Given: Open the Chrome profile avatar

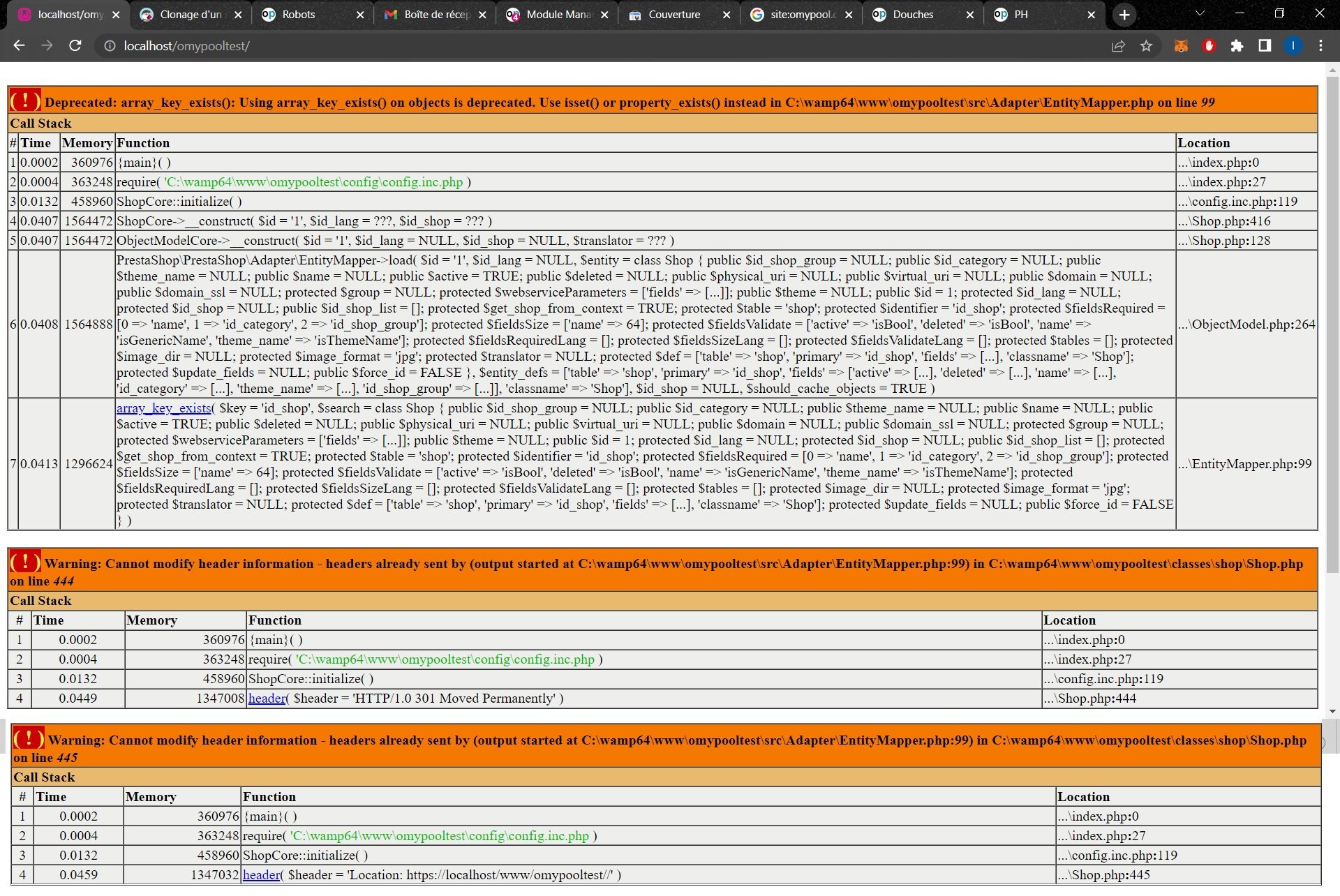Looking at the screenshot, I should coord(1293,46).
